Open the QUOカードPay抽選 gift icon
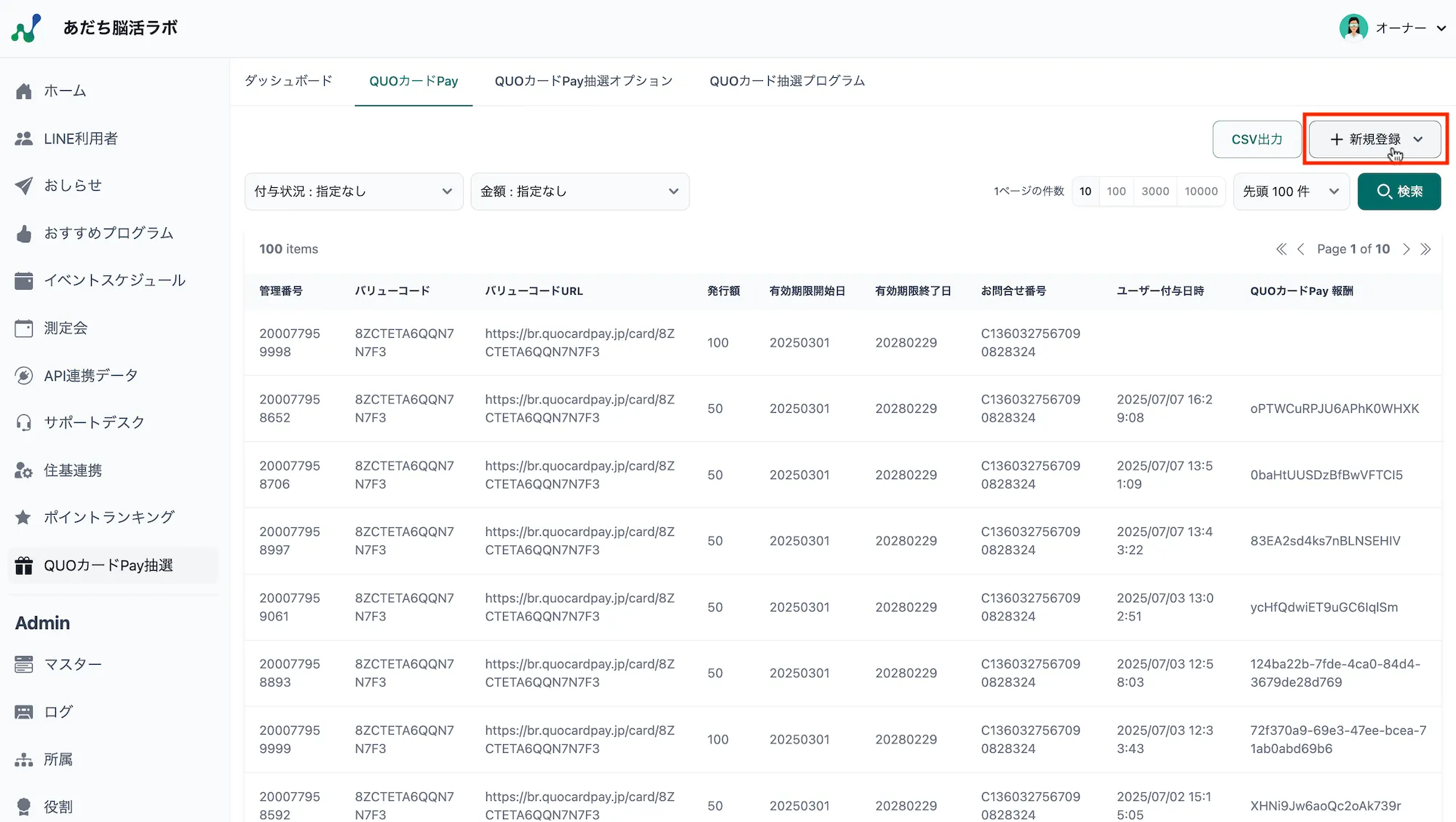The width and height of the screenshot is (1456, 822). tap(24, 565)
